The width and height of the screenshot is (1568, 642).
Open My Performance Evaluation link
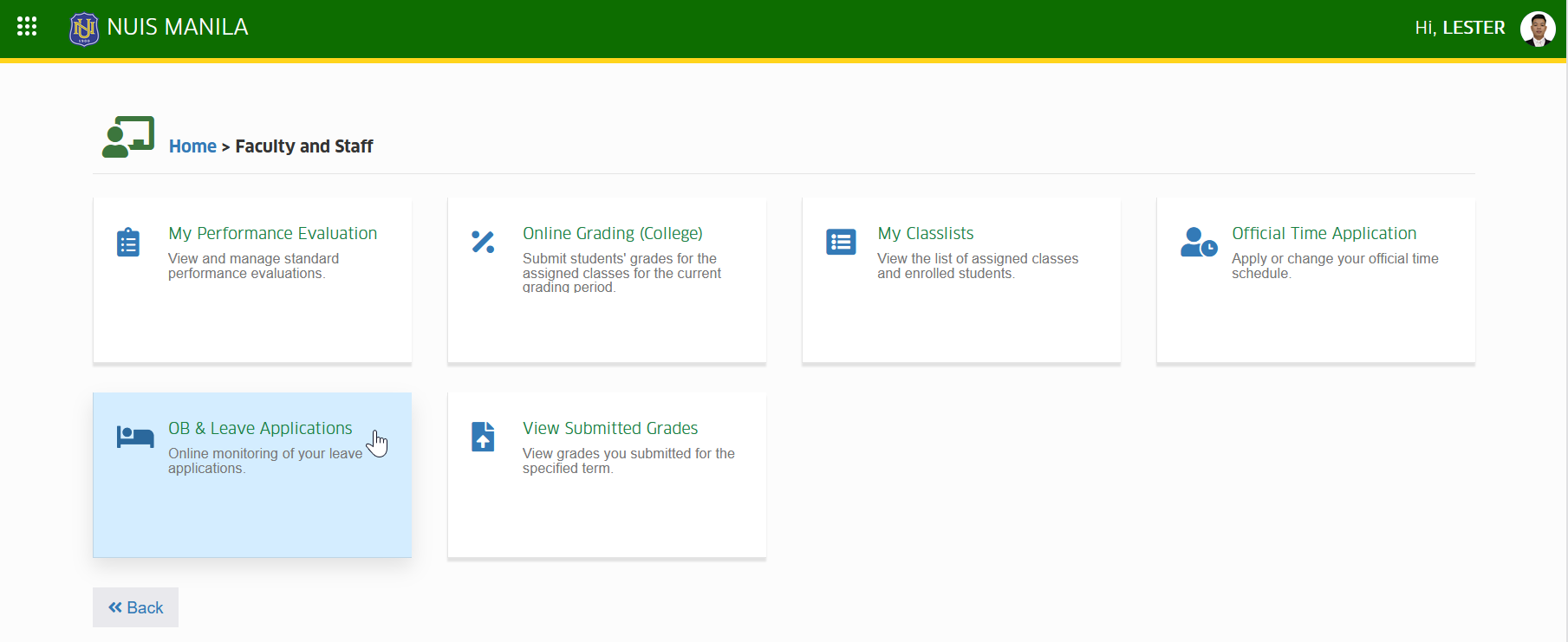pos(273,233)
